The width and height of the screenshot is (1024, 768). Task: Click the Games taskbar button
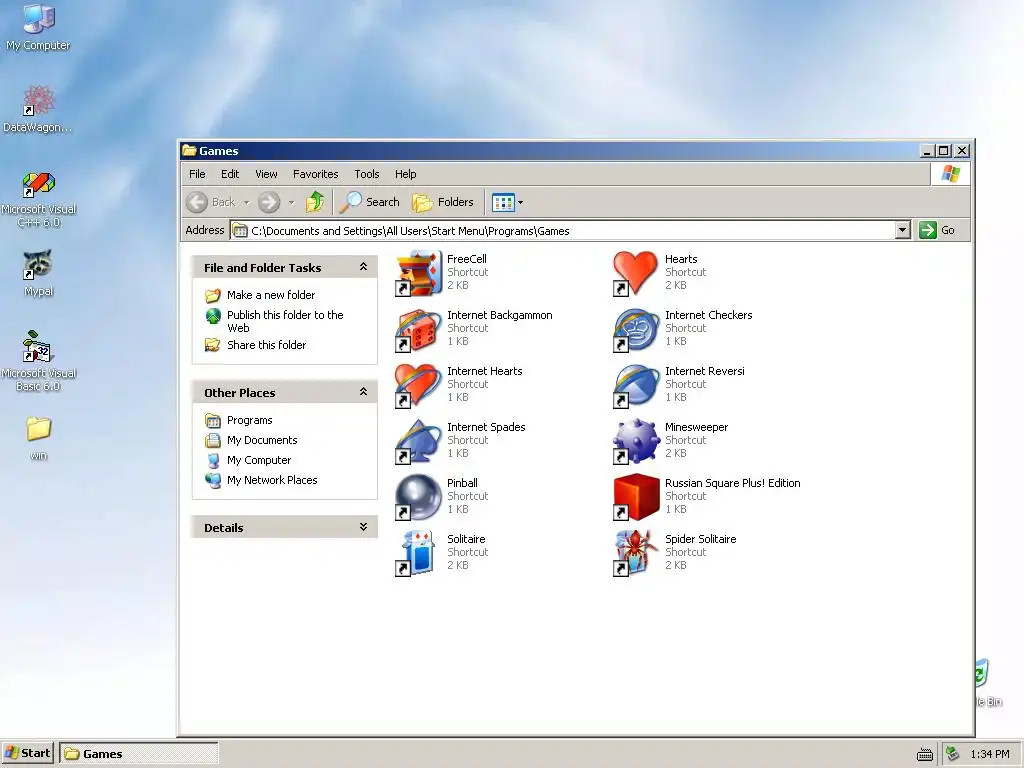coord(139,754)
